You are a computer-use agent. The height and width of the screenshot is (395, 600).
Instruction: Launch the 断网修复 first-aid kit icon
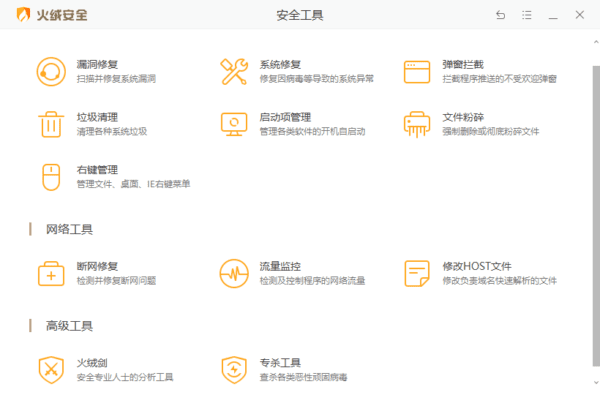pyautogui.click(x=51, y=274)
